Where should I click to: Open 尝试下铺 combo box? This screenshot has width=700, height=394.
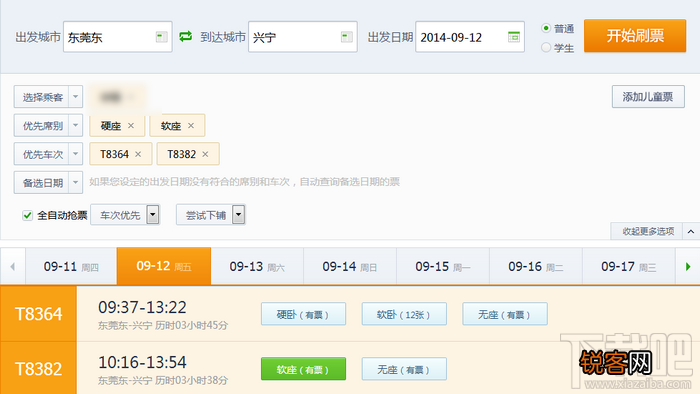211,215
